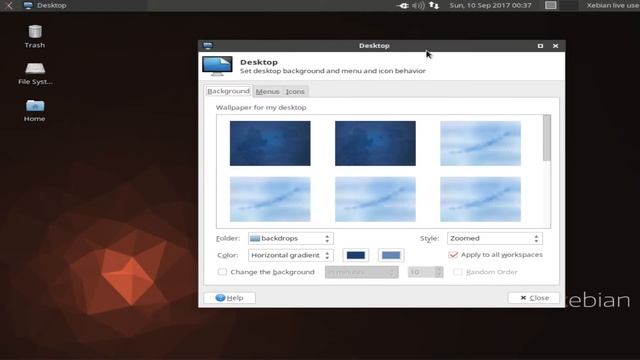Switch to the Icons tab
This screenshot has height=360, width=640.
coord(295,91)
